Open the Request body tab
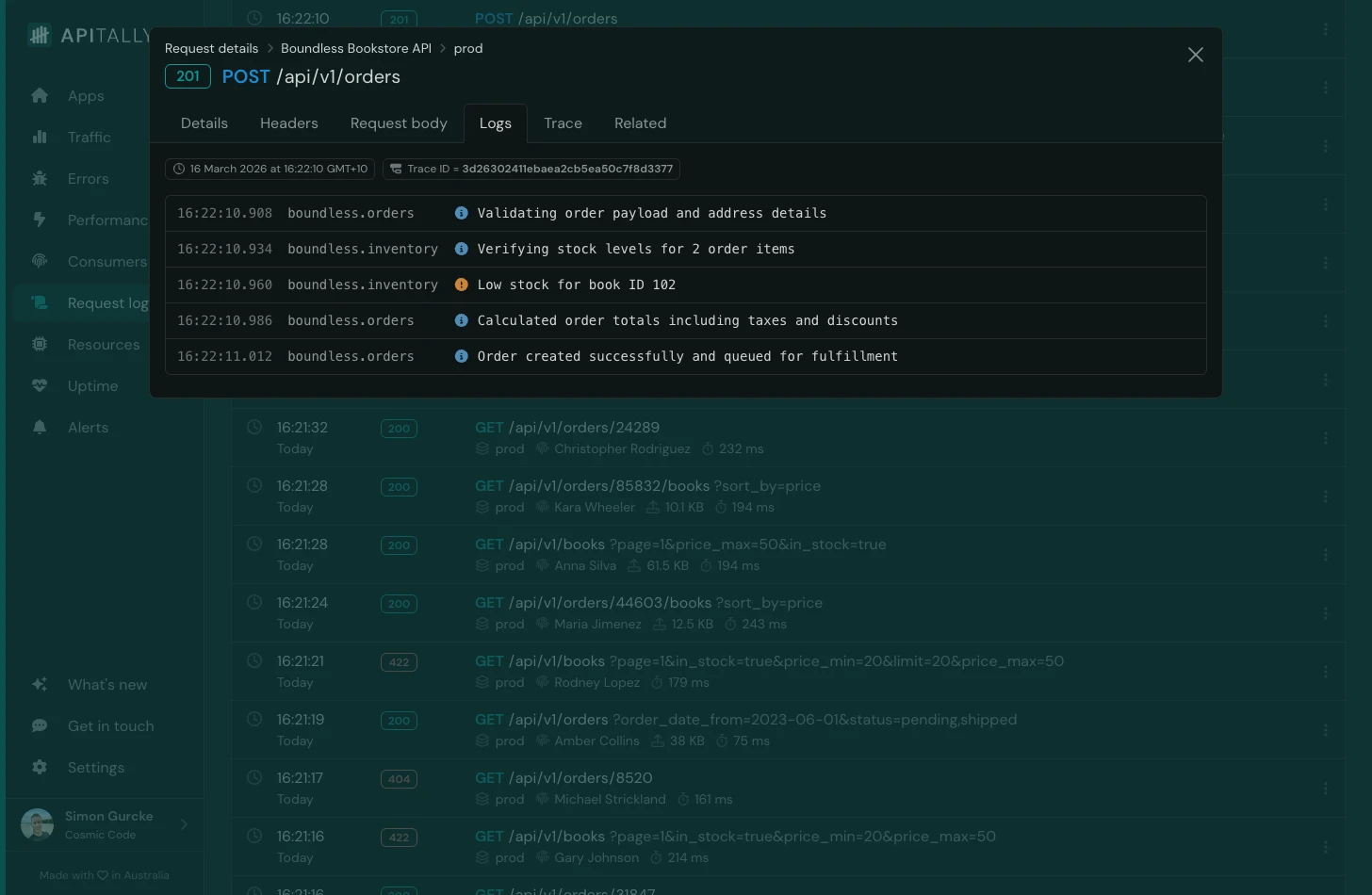Image resolution: width=1372 pixels, height=895 pixels. [x=399, y=122]
